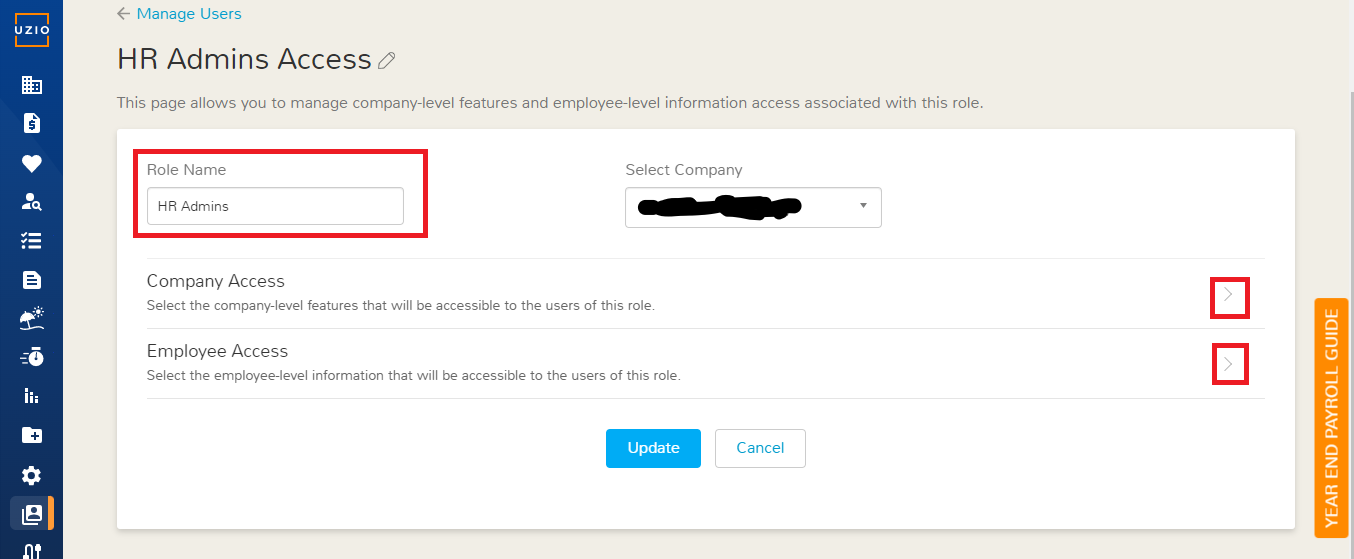This screenshot has width=1354, height=559.
Task: Expand the Employee Access section chevron
Action: 1229,365
